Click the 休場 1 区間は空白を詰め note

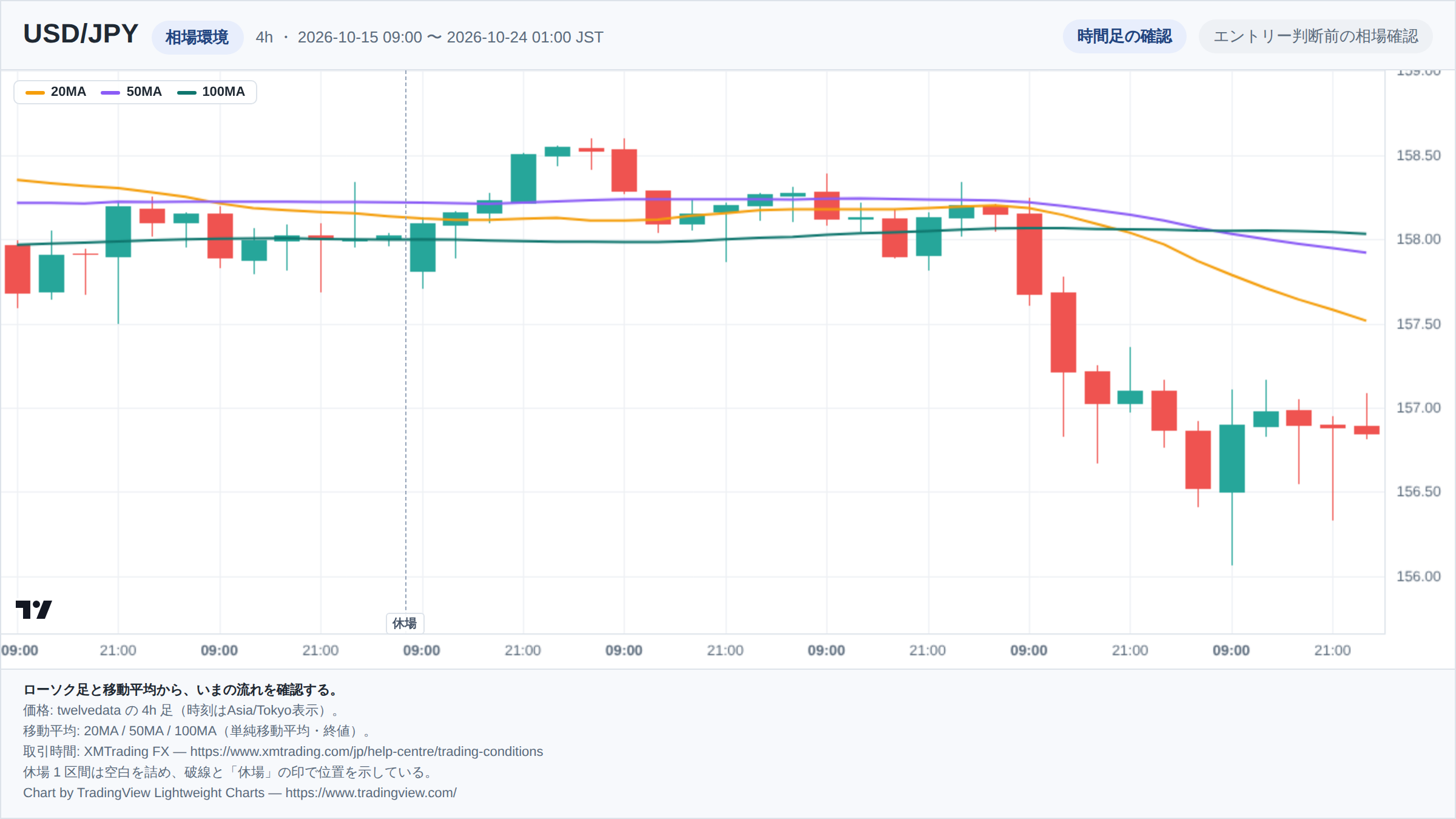coord(229,772)
